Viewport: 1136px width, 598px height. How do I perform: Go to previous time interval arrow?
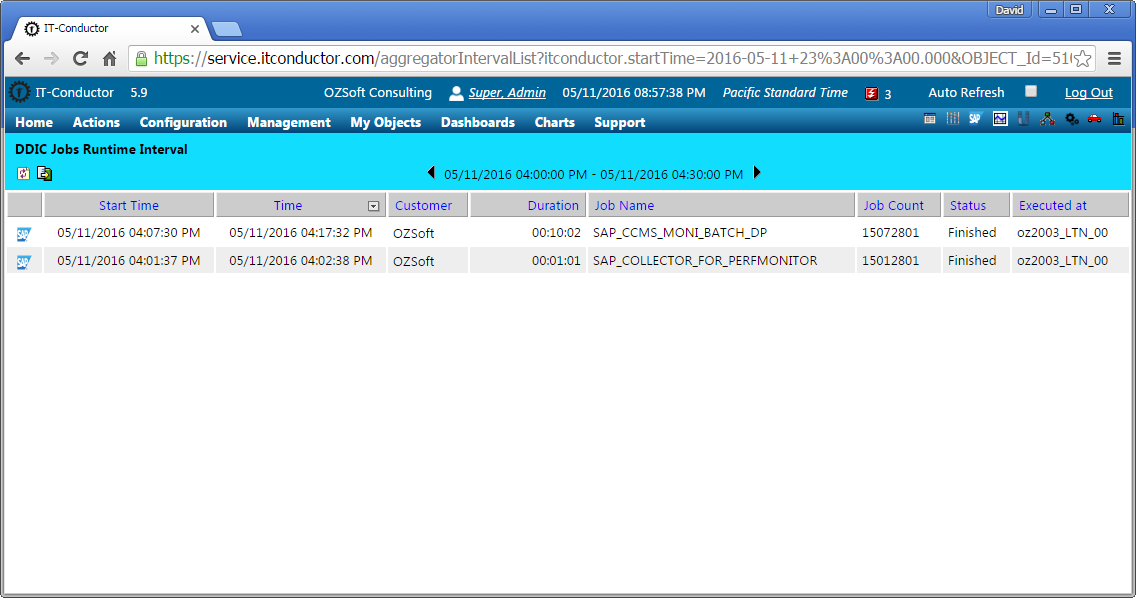click(x=431, y=173)
